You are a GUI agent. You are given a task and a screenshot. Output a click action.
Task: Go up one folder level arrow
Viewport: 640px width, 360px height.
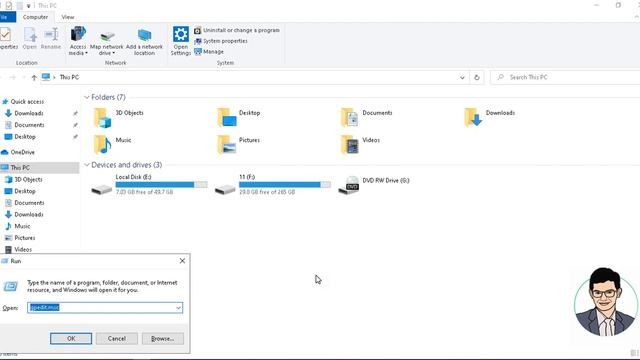(x=34, y=78)
